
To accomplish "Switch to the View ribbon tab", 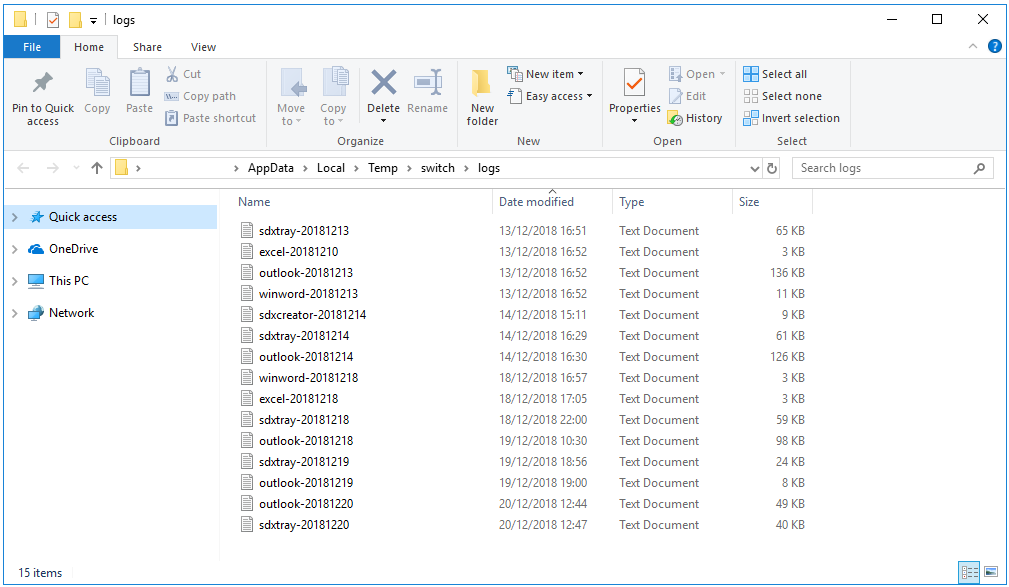I will (x=203, y=46).
